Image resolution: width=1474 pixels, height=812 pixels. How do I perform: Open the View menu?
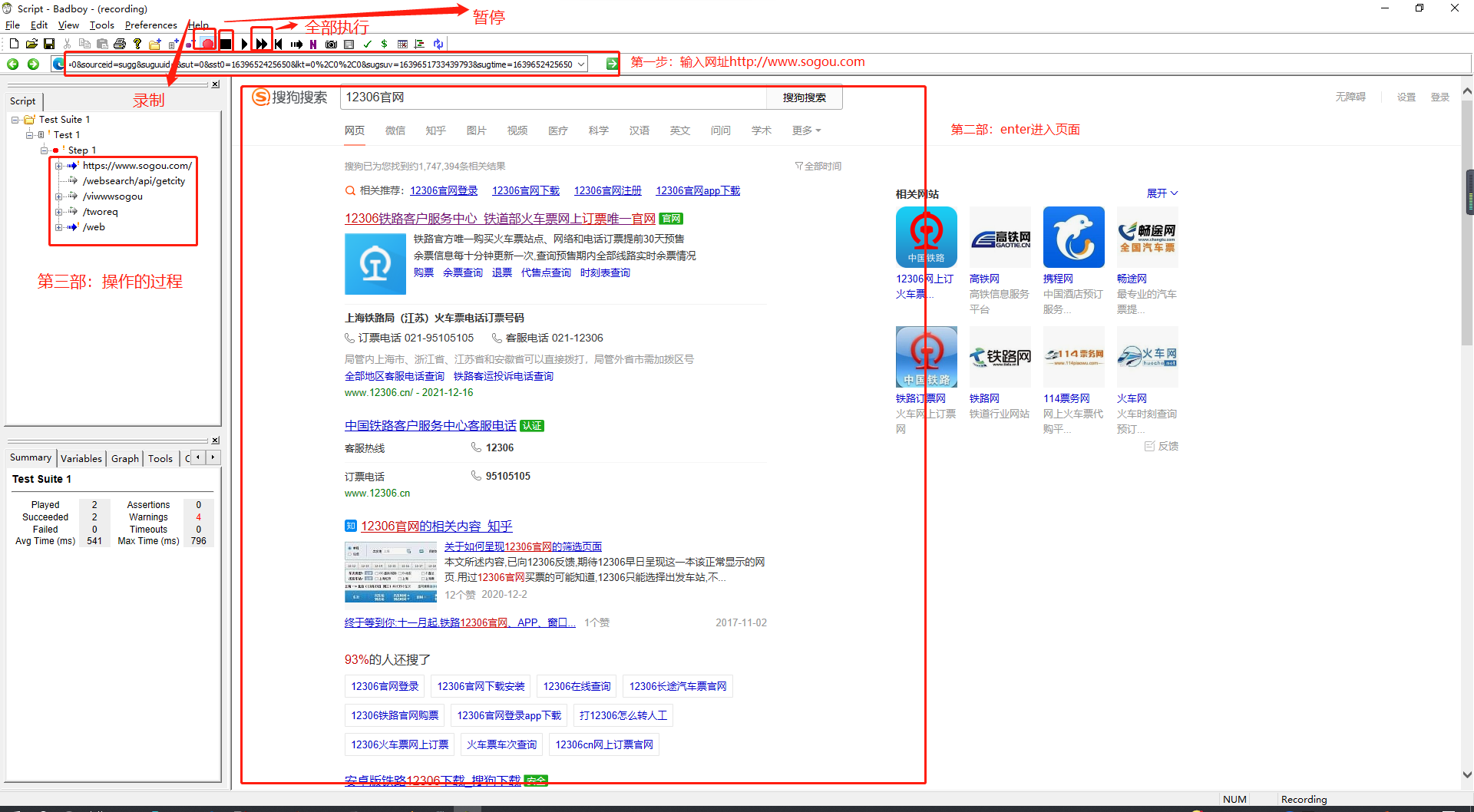tap(68, 25)
